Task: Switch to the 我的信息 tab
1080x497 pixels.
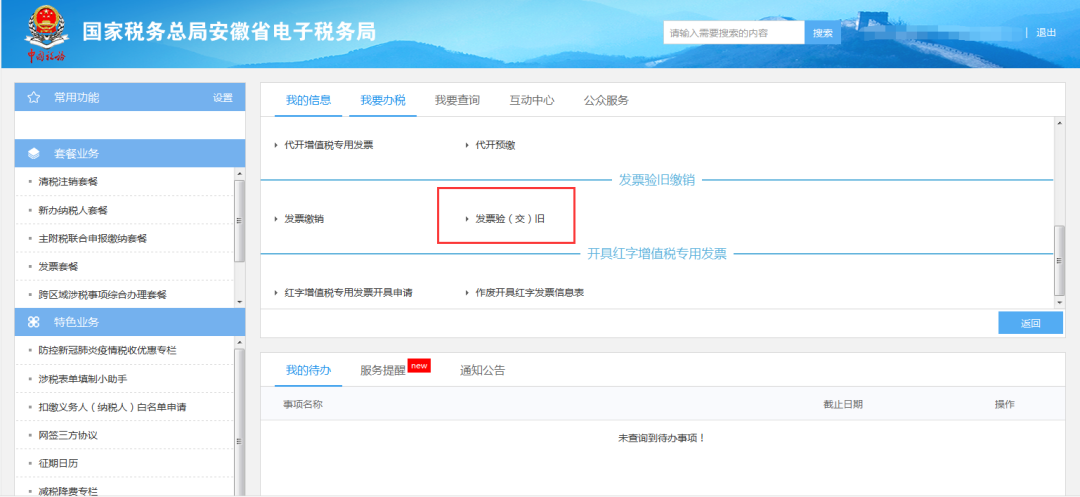Action: pyautogui.click(x=309, y=101)
